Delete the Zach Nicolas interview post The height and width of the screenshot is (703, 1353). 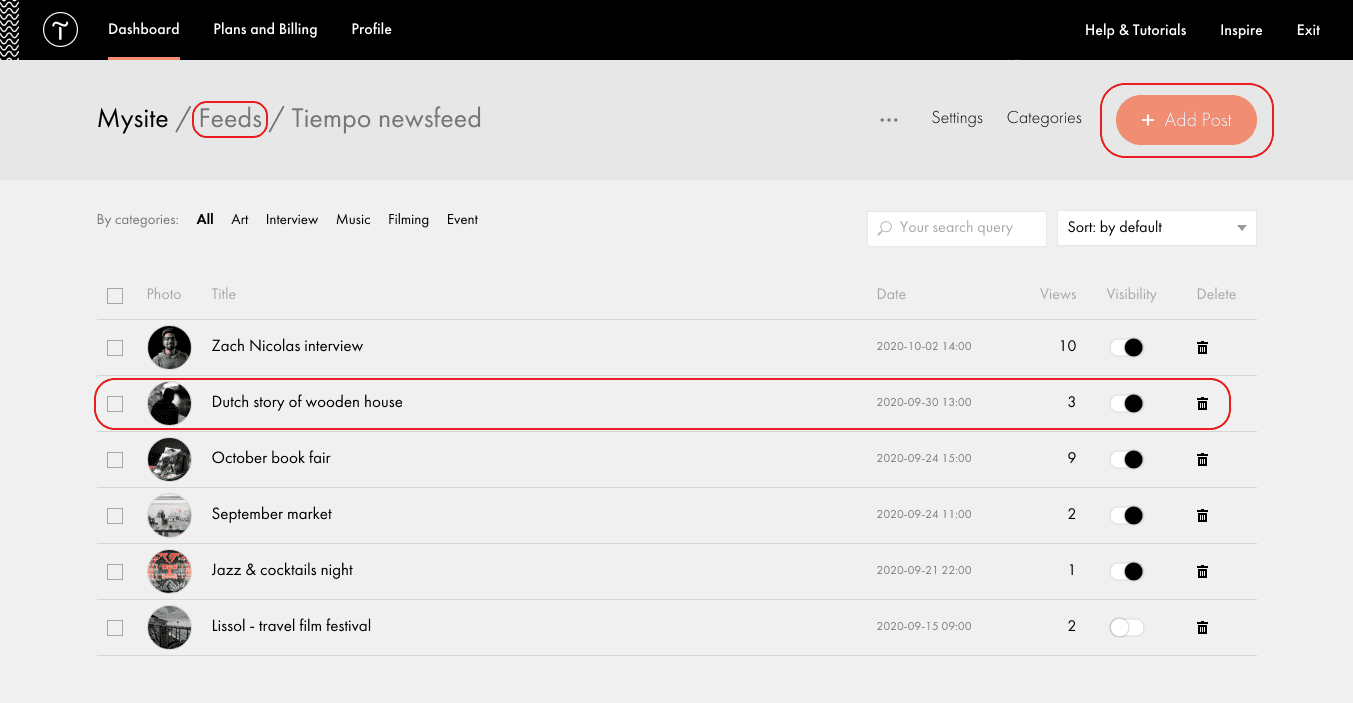1202,347
